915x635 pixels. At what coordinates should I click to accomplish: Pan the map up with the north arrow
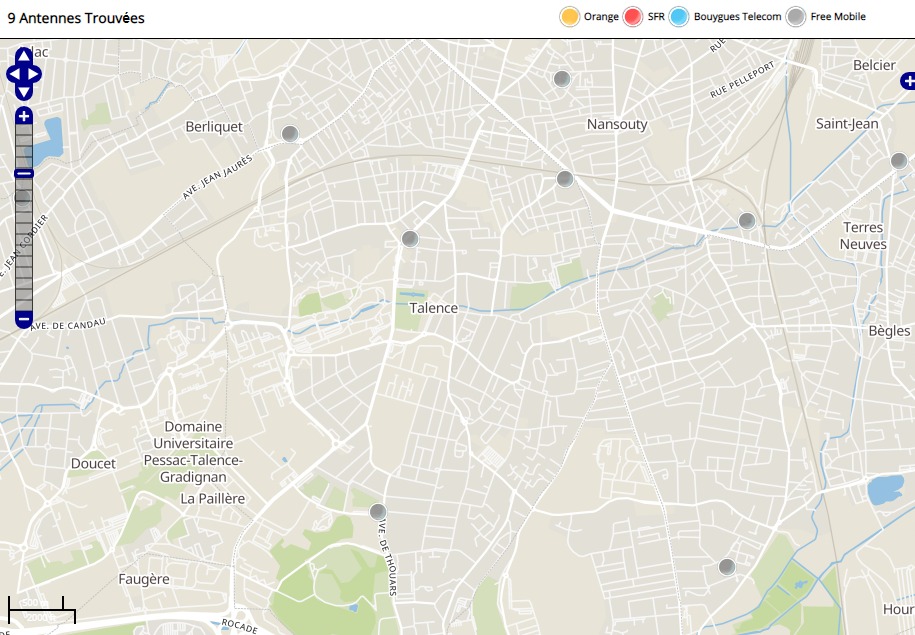click(x=24, y=56)
